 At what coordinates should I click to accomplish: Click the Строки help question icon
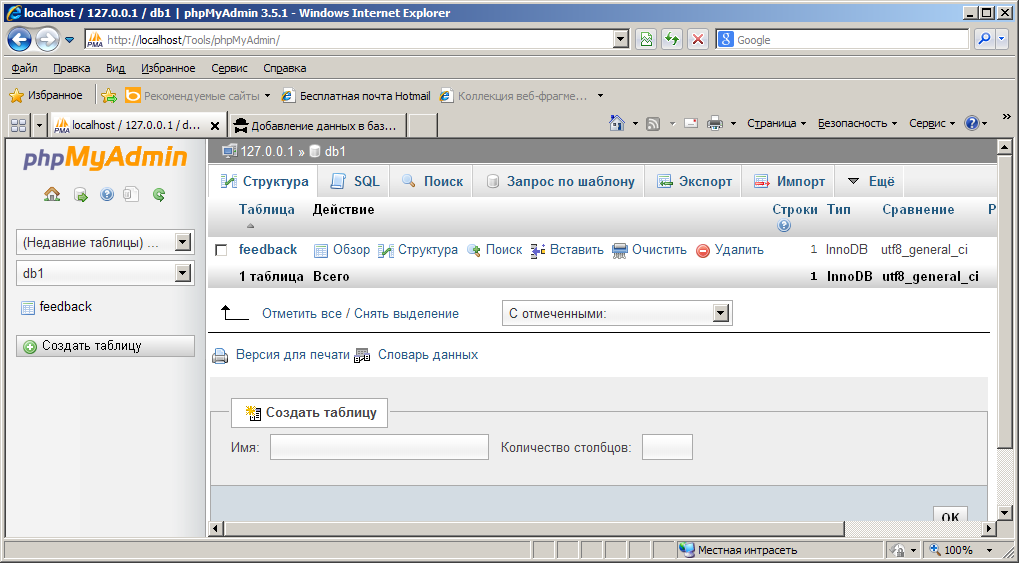click(784, 226)
